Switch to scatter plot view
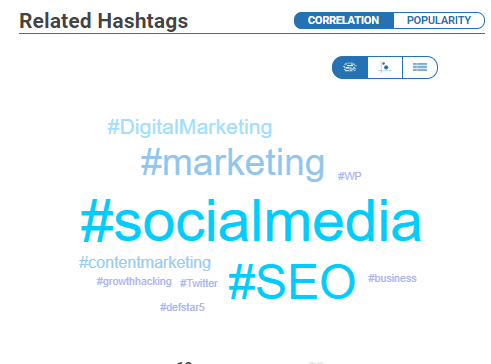 pyautogui.click(x=385, y=67)
